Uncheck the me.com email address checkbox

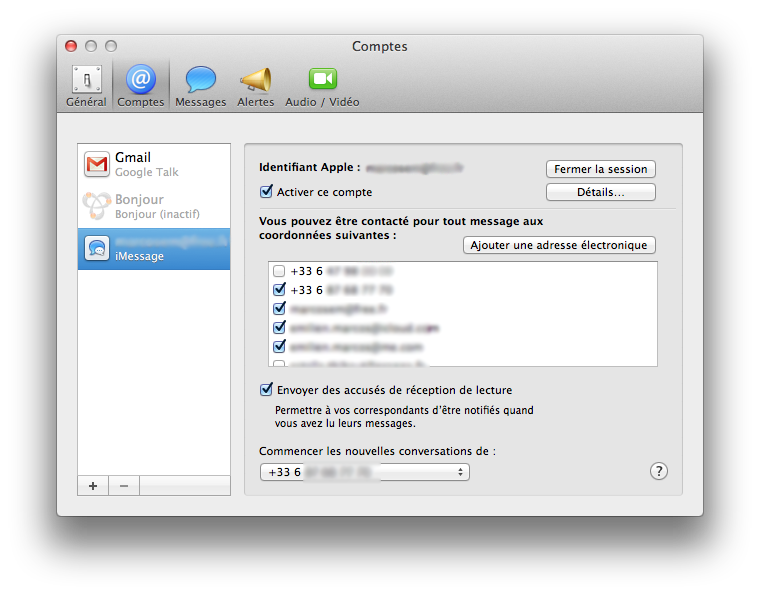pyautogui.click(x=279, y=346)
